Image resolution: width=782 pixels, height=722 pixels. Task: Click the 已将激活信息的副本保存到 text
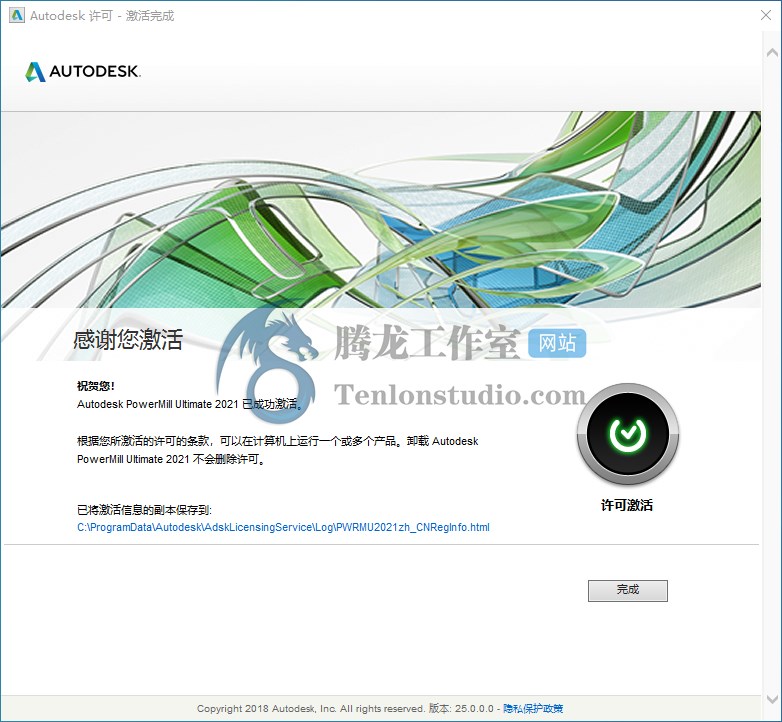(x=144, y=510)
